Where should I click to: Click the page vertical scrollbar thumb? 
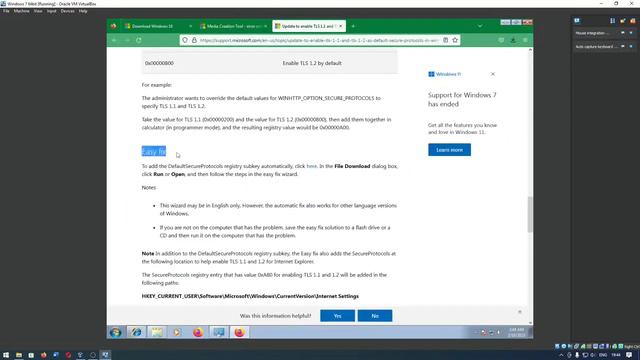530,214
